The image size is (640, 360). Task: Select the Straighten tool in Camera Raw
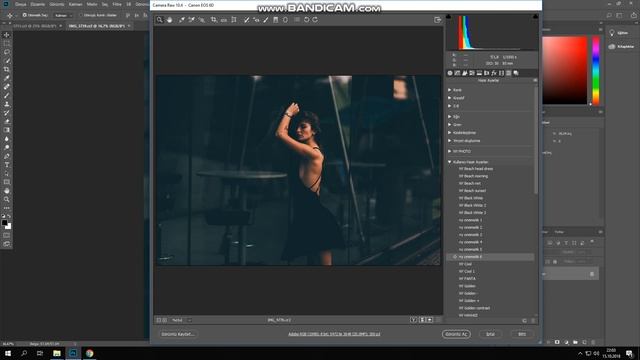coord(224,20)
